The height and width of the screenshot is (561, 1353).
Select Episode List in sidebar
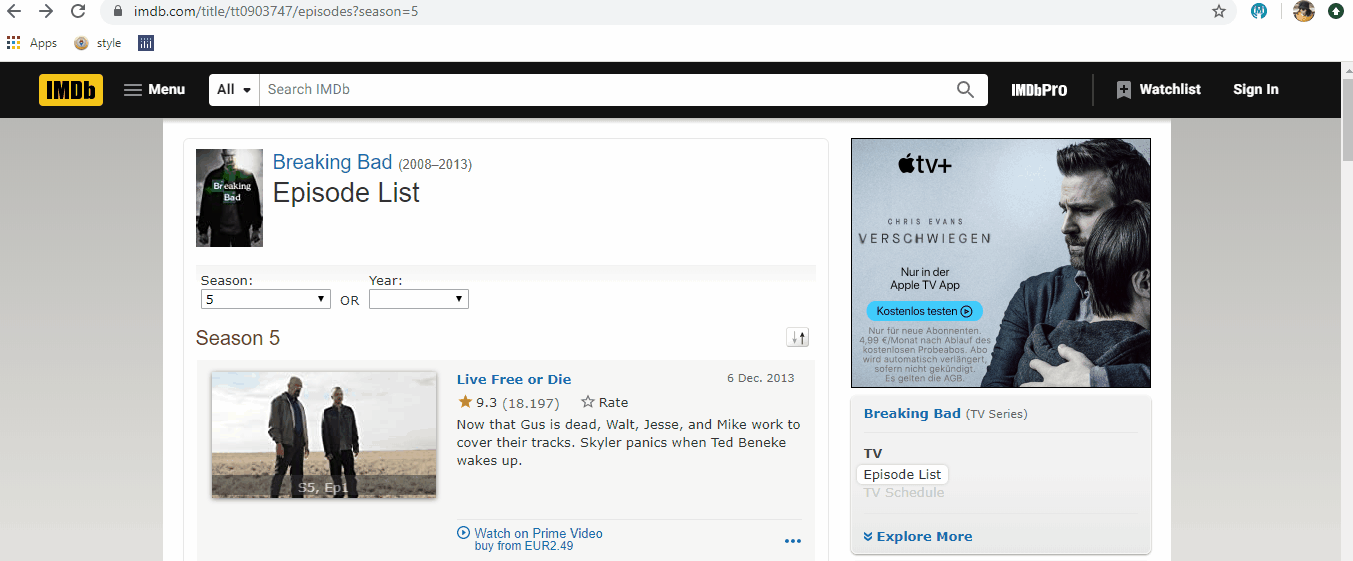point(903,474)
